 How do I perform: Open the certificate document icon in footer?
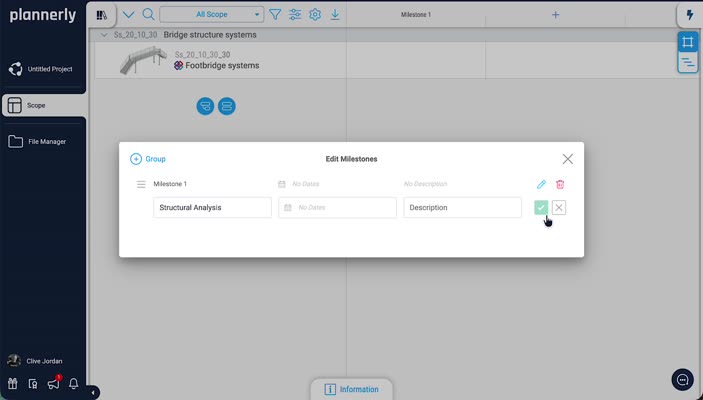click(x=33, y=384)
